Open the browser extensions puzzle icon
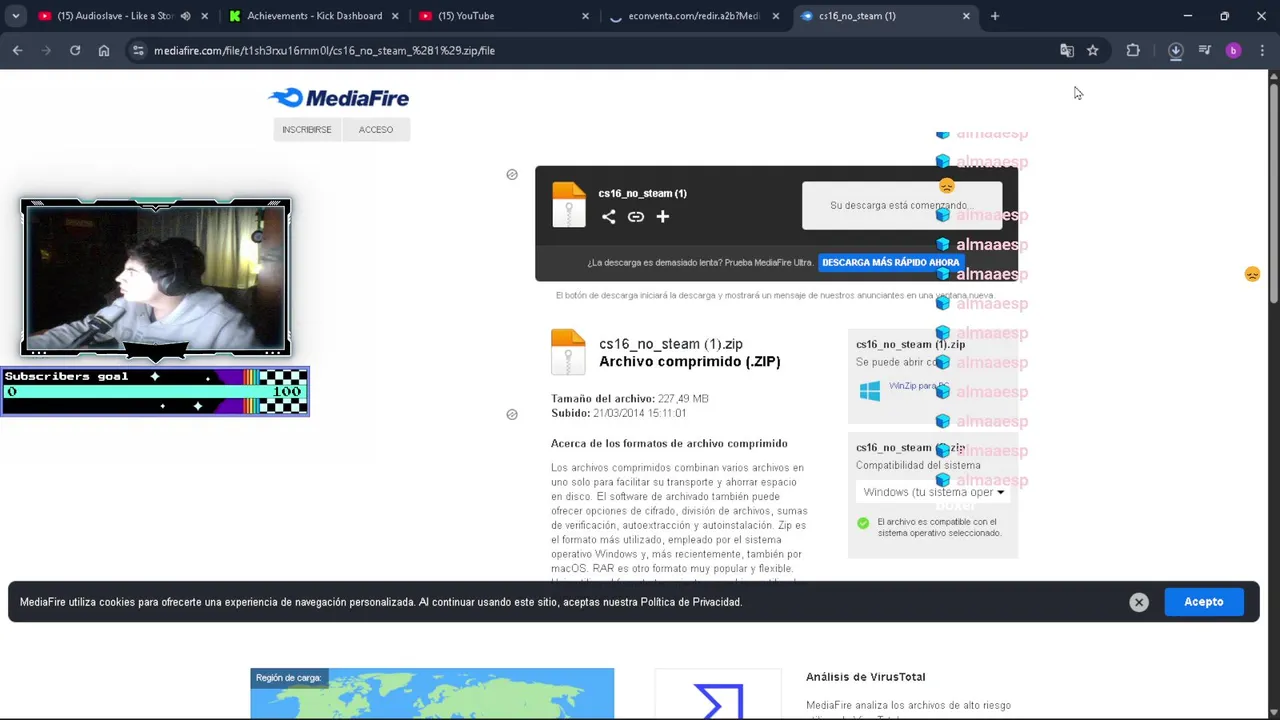Viewport: 1280px width, 720px height. [1133, 50]
